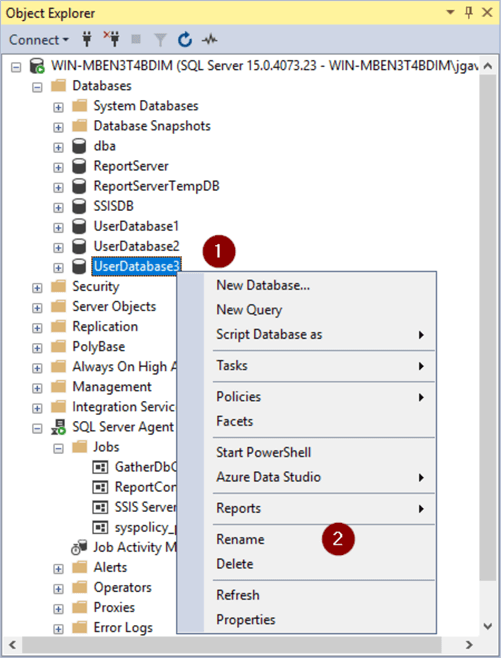
Task: Click the Management folder icon
Action: (58, 386)
